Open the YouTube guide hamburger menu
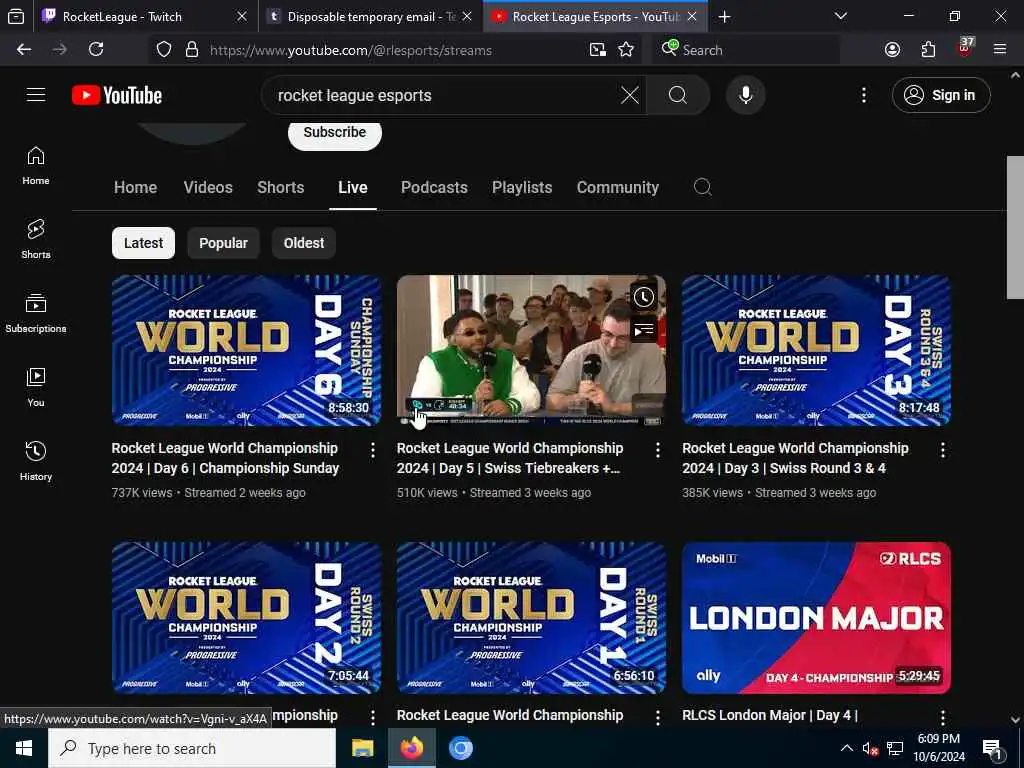 (x=36, y=95)
